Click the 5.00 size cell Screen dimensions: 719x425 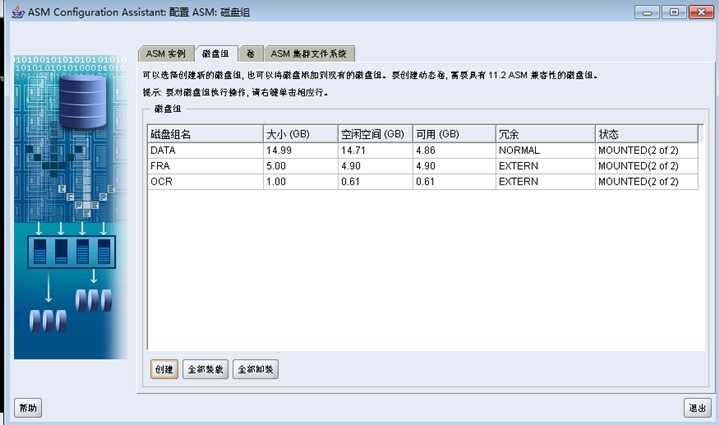[300, 166]
